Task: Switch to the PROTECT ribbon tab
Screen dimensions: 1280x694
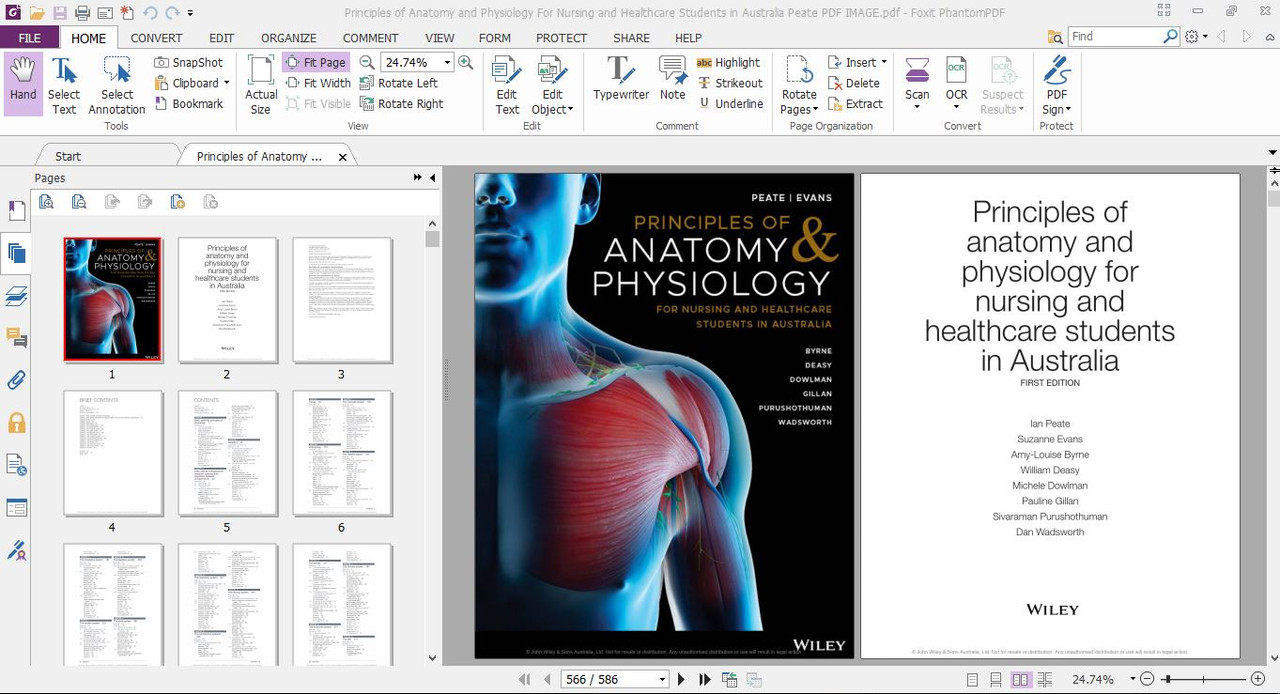Action: tap(561, 38)
